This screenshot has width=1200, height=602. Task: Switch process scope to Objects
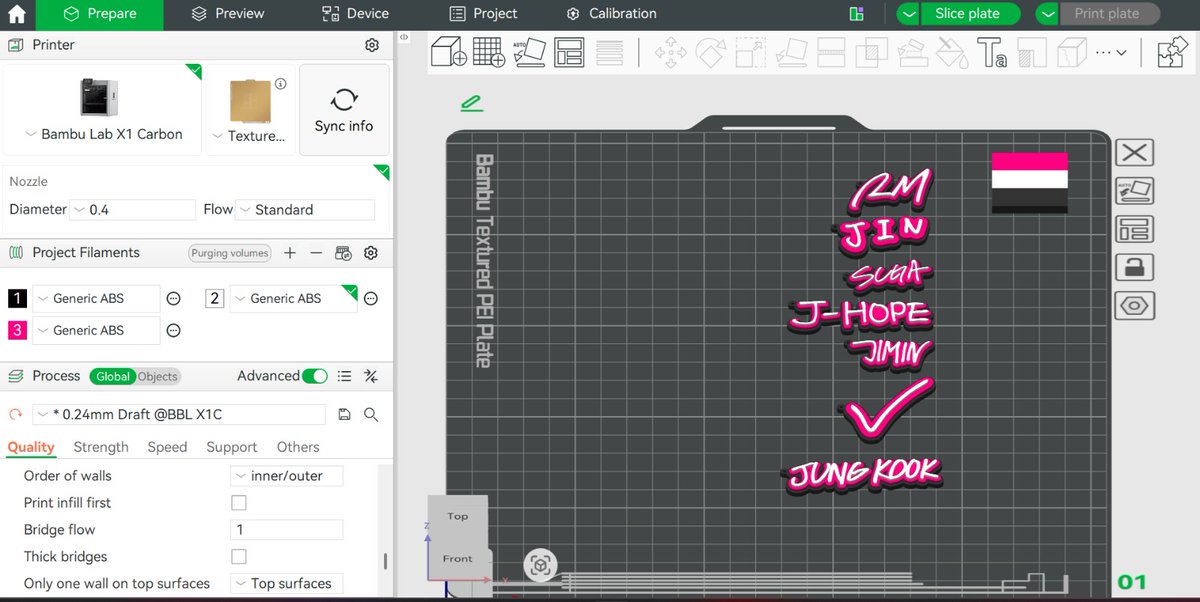click(158, 376)
